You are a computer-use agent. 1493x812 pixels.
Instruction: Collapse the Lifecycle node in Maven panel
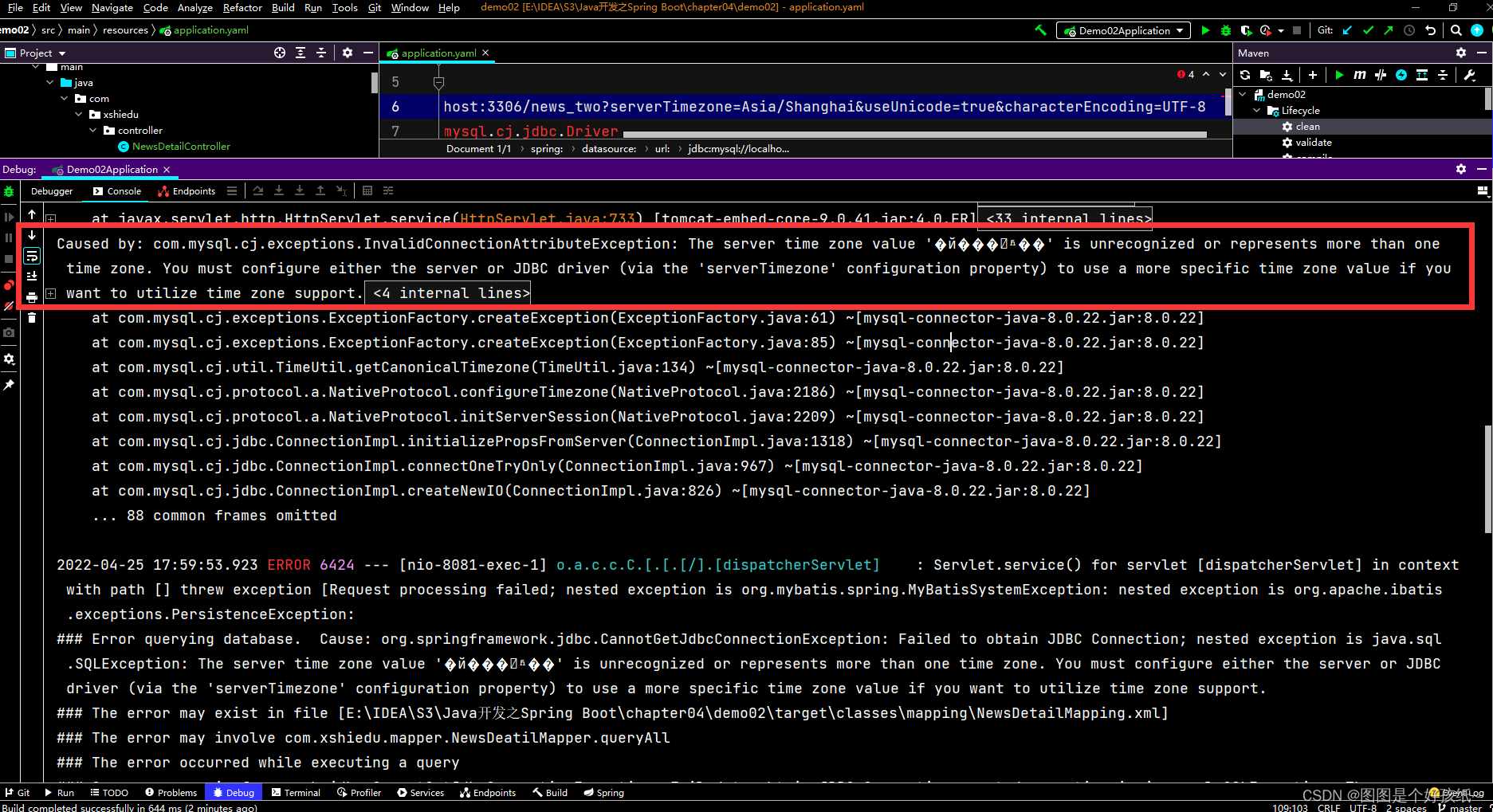(1258, 110)
